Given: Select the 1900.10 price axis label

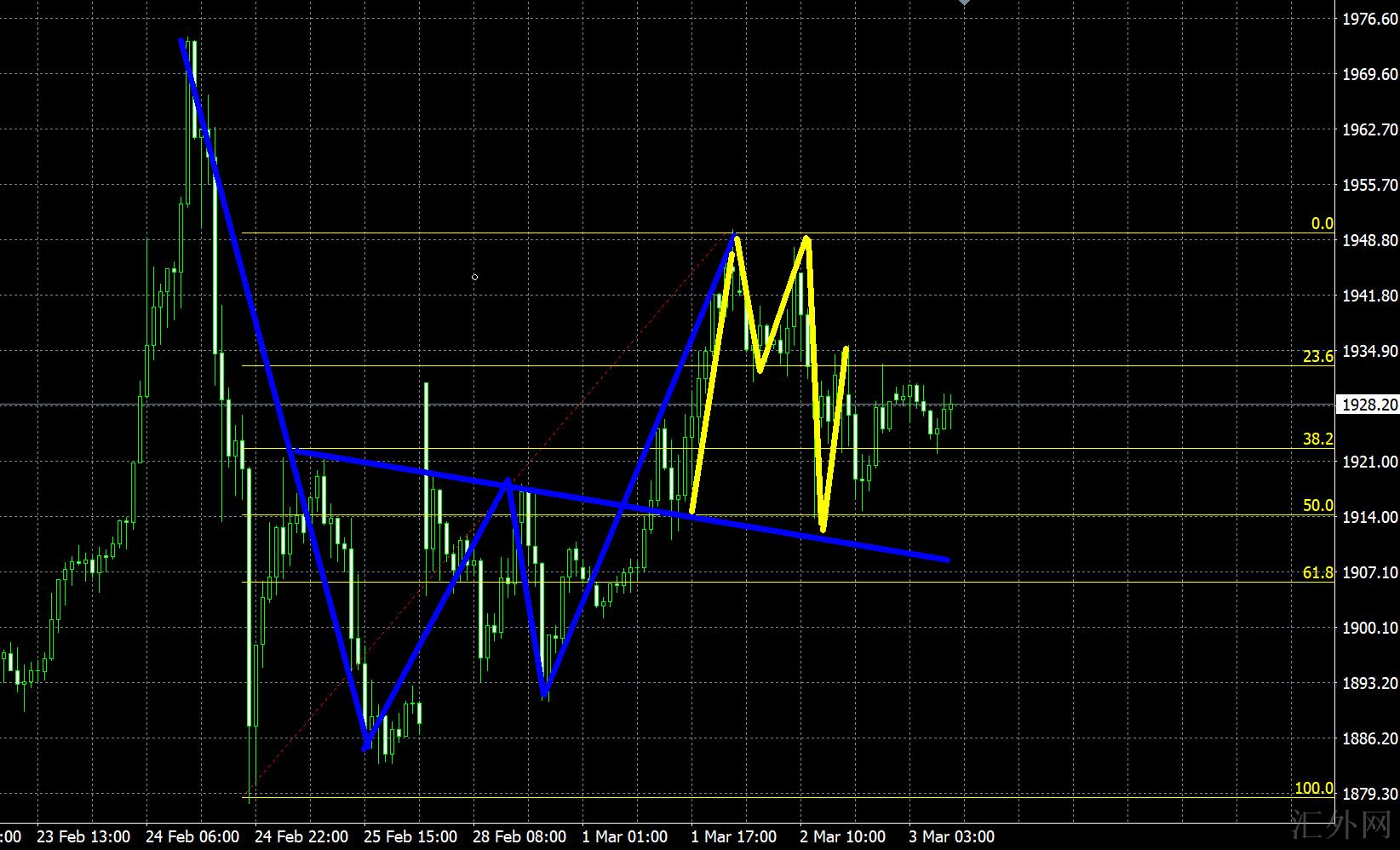Looking at the screenshot, I should 1369,628.
